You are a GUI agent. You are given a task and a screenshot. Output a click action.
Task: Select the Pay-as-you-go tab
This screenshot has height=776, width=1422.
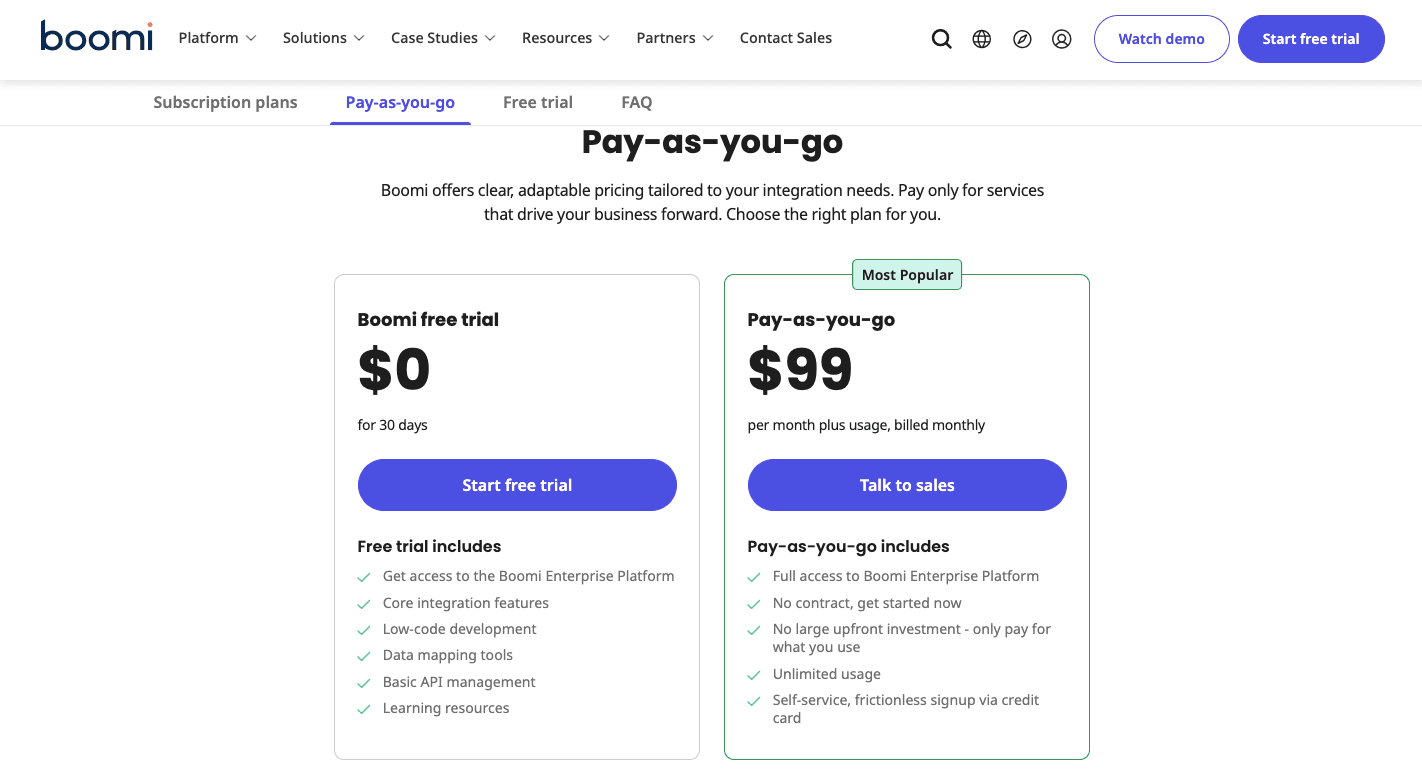pyautogui.click(x=400, y=102)
